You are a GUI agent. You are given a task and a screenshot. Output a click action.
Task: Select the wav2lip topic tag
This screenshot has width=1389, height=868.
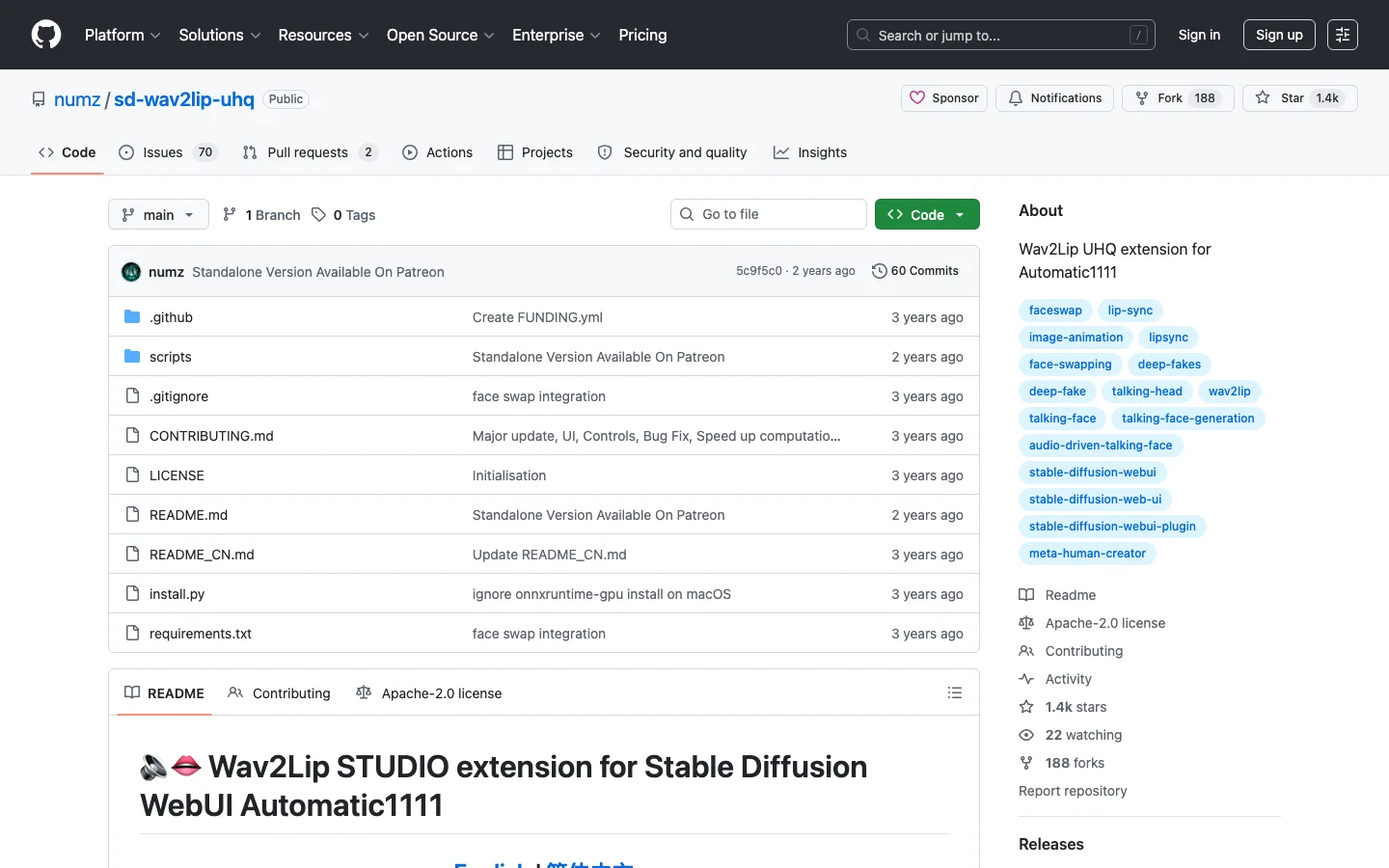[1230, 392]
